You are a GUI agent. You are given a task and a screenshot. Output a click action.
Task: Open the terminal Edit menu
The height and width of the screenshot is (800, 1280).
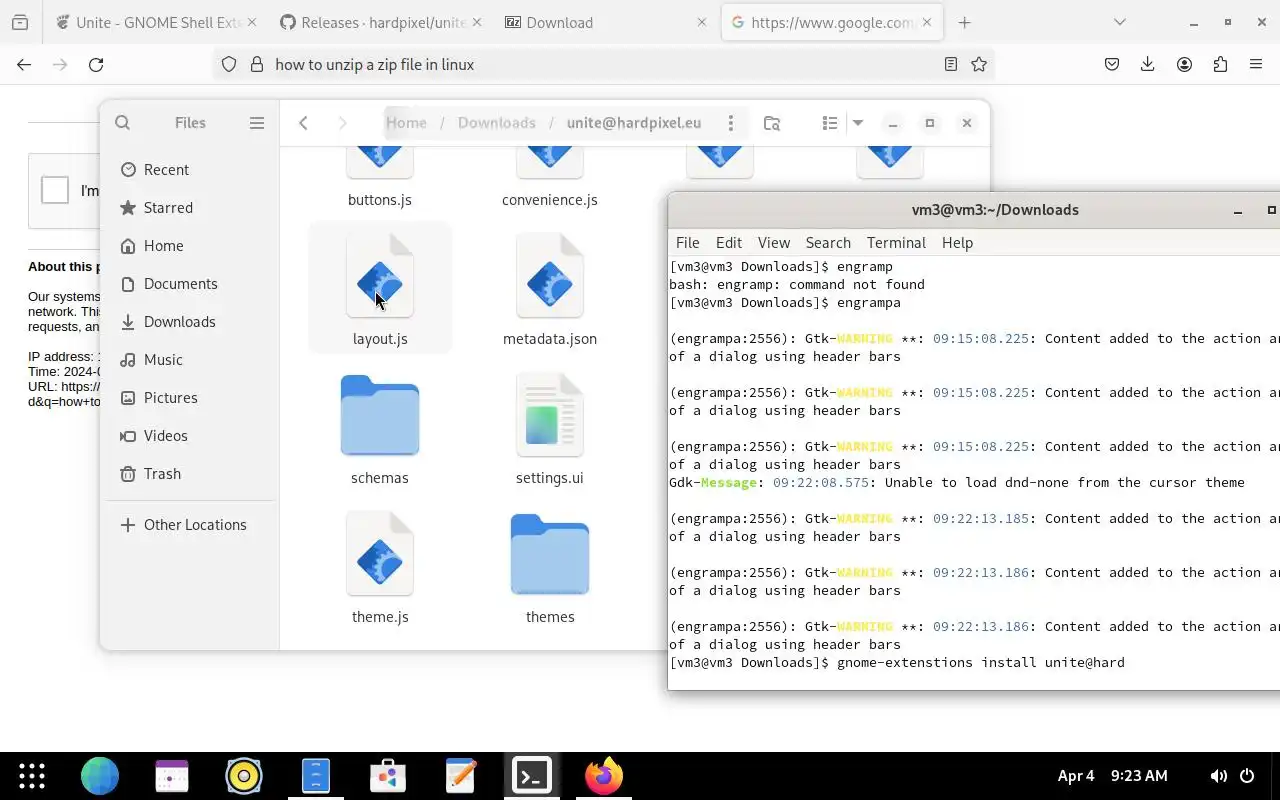pyautogui.click(x=729, y=242)
